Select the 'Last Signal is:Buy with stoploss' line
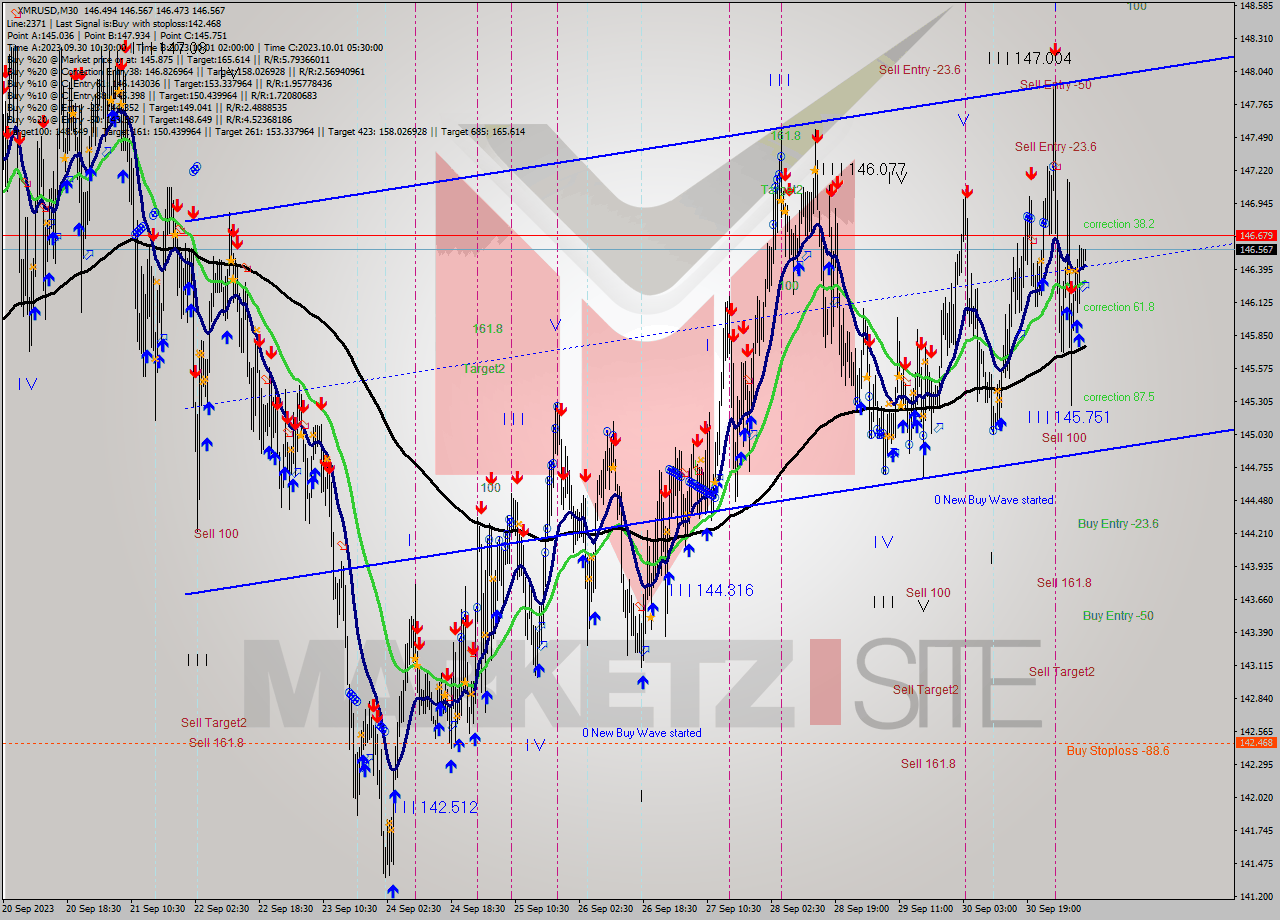The height and width of the screenshot is (920, 1280). click(138, 23)
